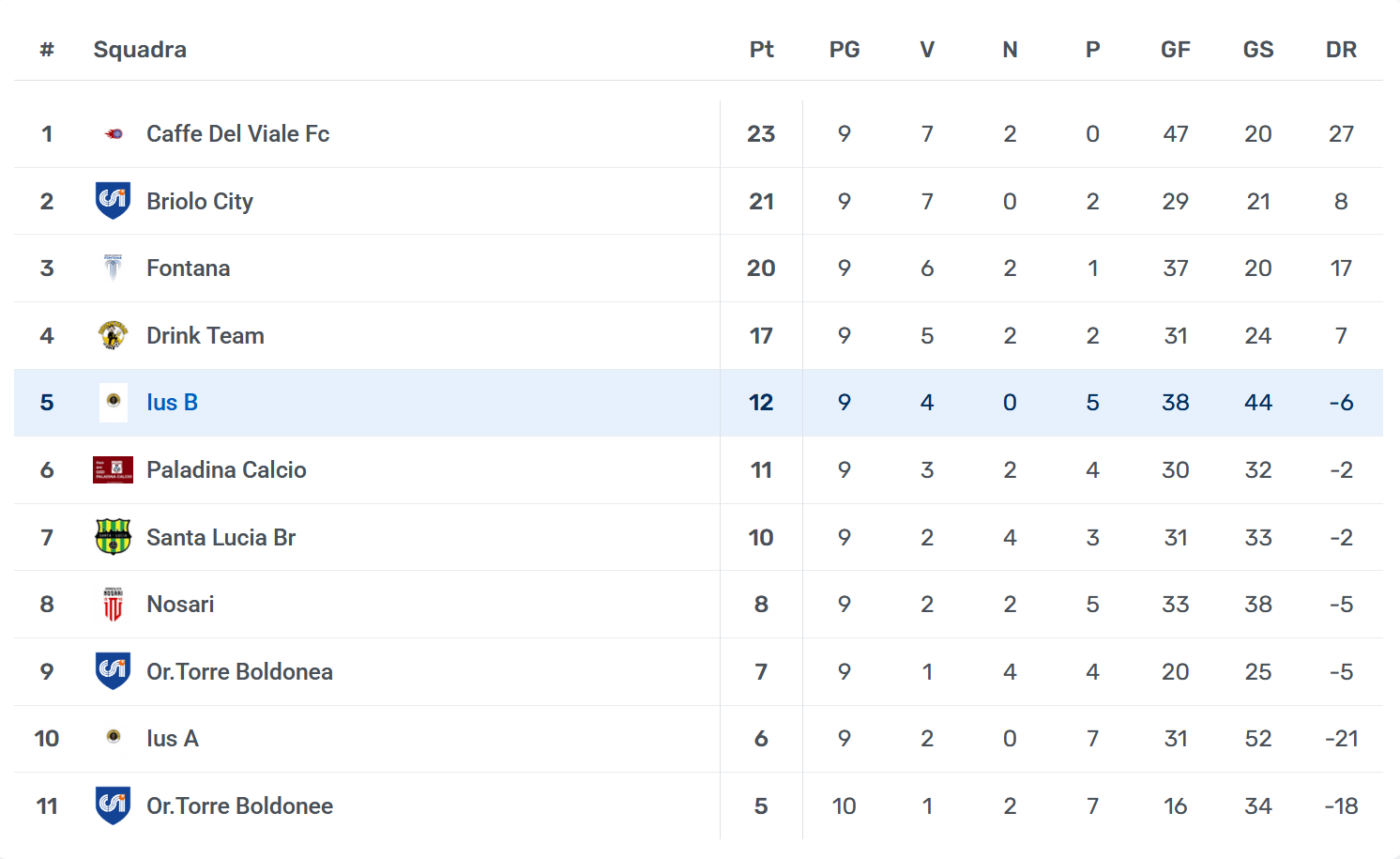Click the Santa Lucia Br crest
Image resolution: width=1400 pixels, height=859 pixels.
click(113, 537)
